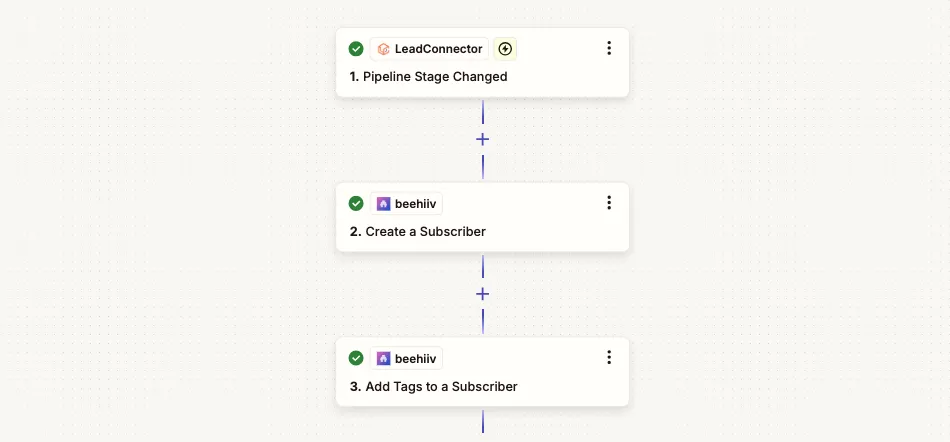The width and height of the screenshot is (950, 442).
Task: Click green checkmark on Create a Subscriber step
Action: 356,203
